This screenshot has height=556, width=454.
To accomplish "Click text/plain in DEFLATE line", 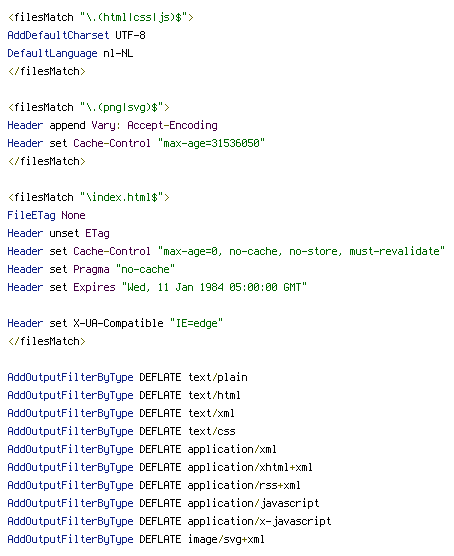I will point(217,377).
